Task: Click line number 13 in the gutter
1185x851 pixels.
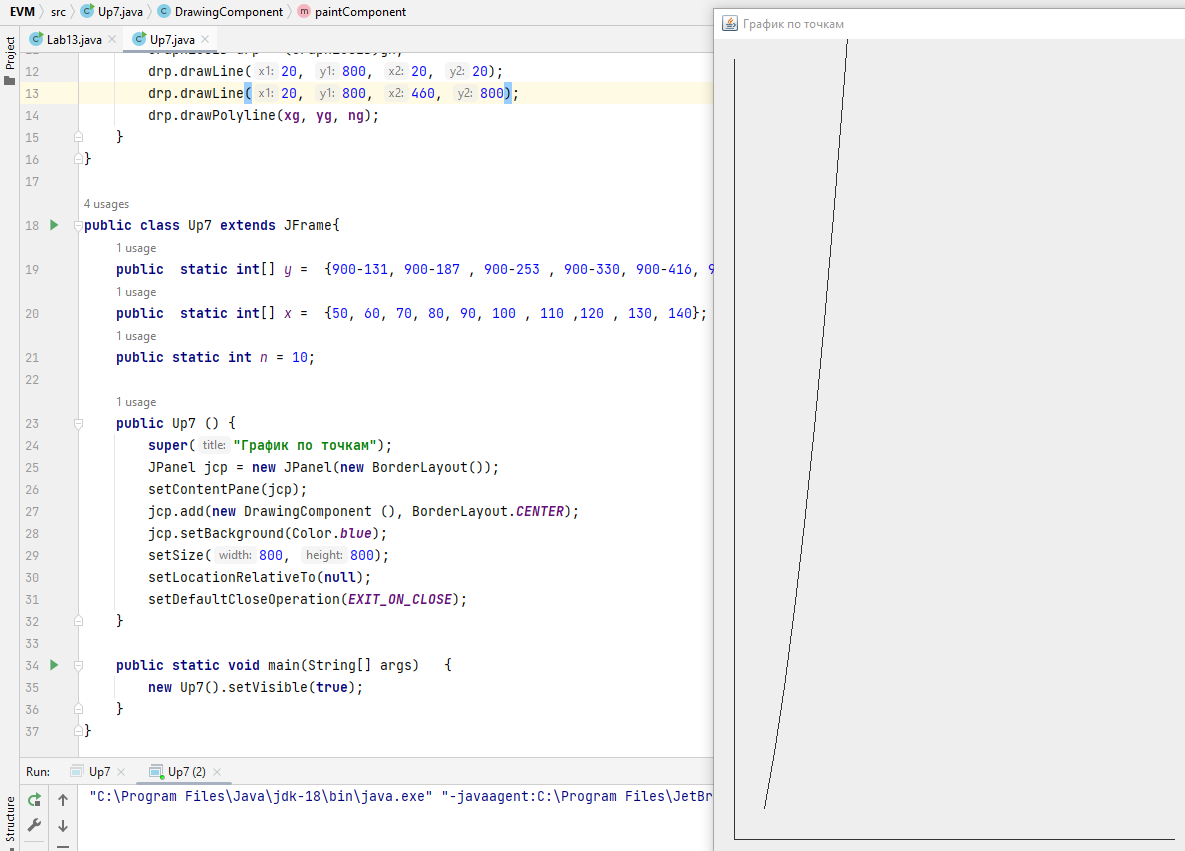Action: pos(32,93)
